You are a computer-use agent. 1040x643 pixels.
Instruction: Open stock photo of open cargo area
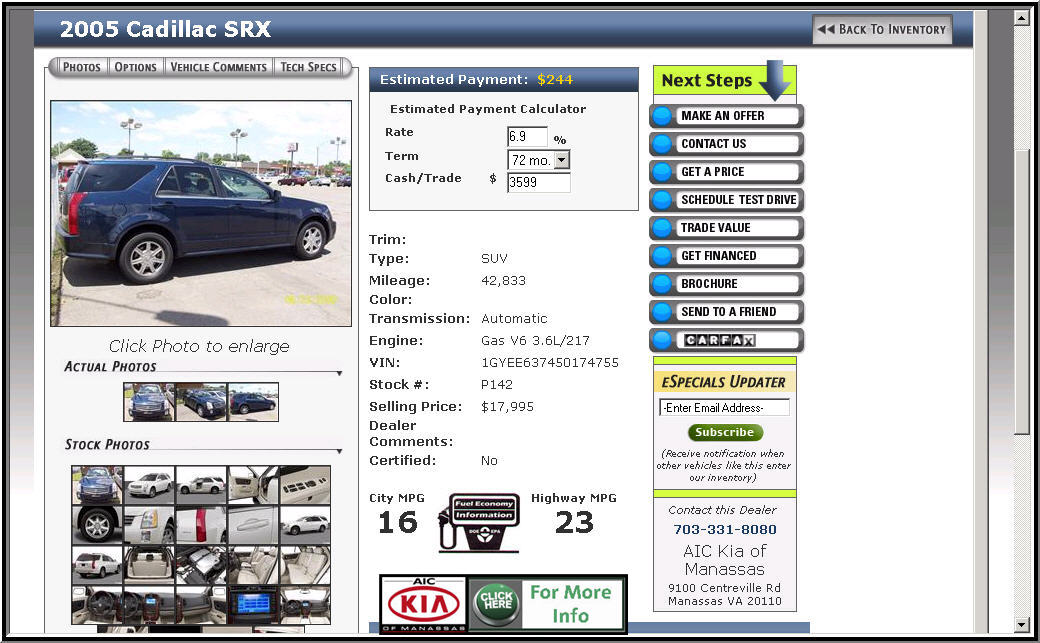[149, 565]
